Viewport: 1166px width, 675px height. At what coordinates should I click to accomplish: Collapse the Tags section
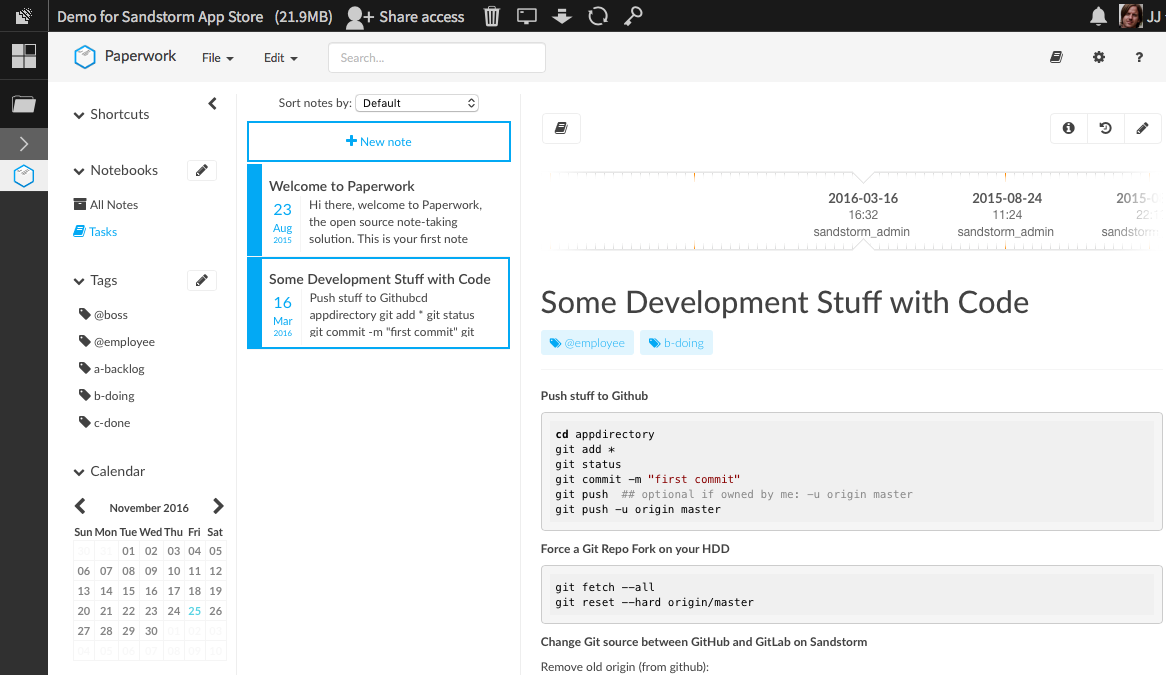pyautogui.click(x=79, y=281)
